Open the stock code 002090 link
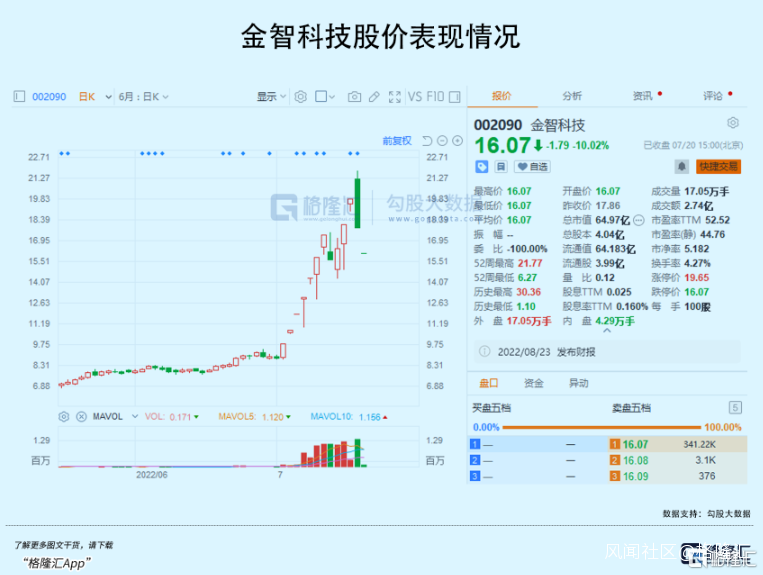Image resolution: width=763 pixels, height=575 pixels. click(49, 97)
